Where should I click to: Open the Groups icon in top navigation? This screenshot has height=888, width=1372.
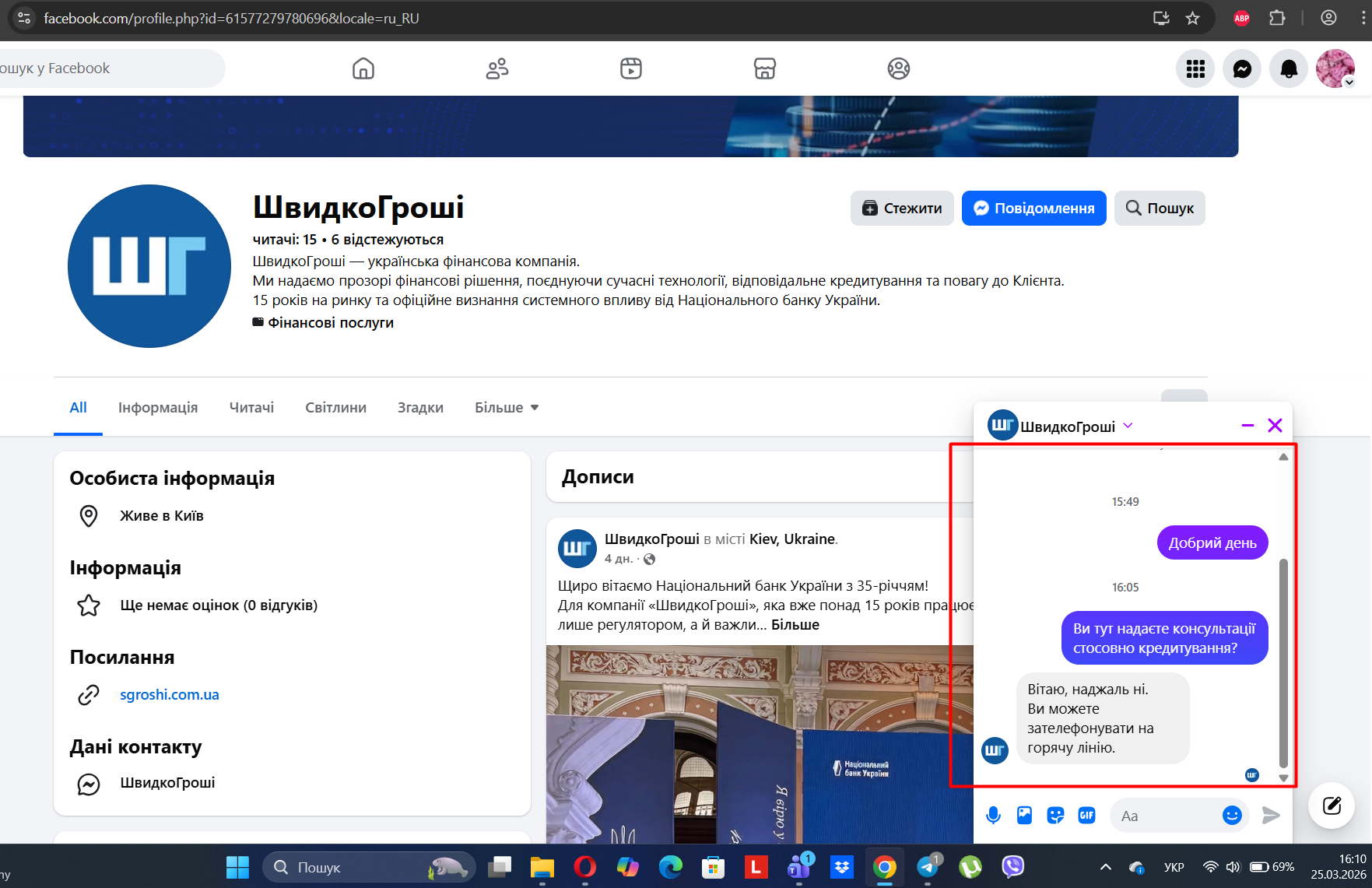(x=899, y=68)
